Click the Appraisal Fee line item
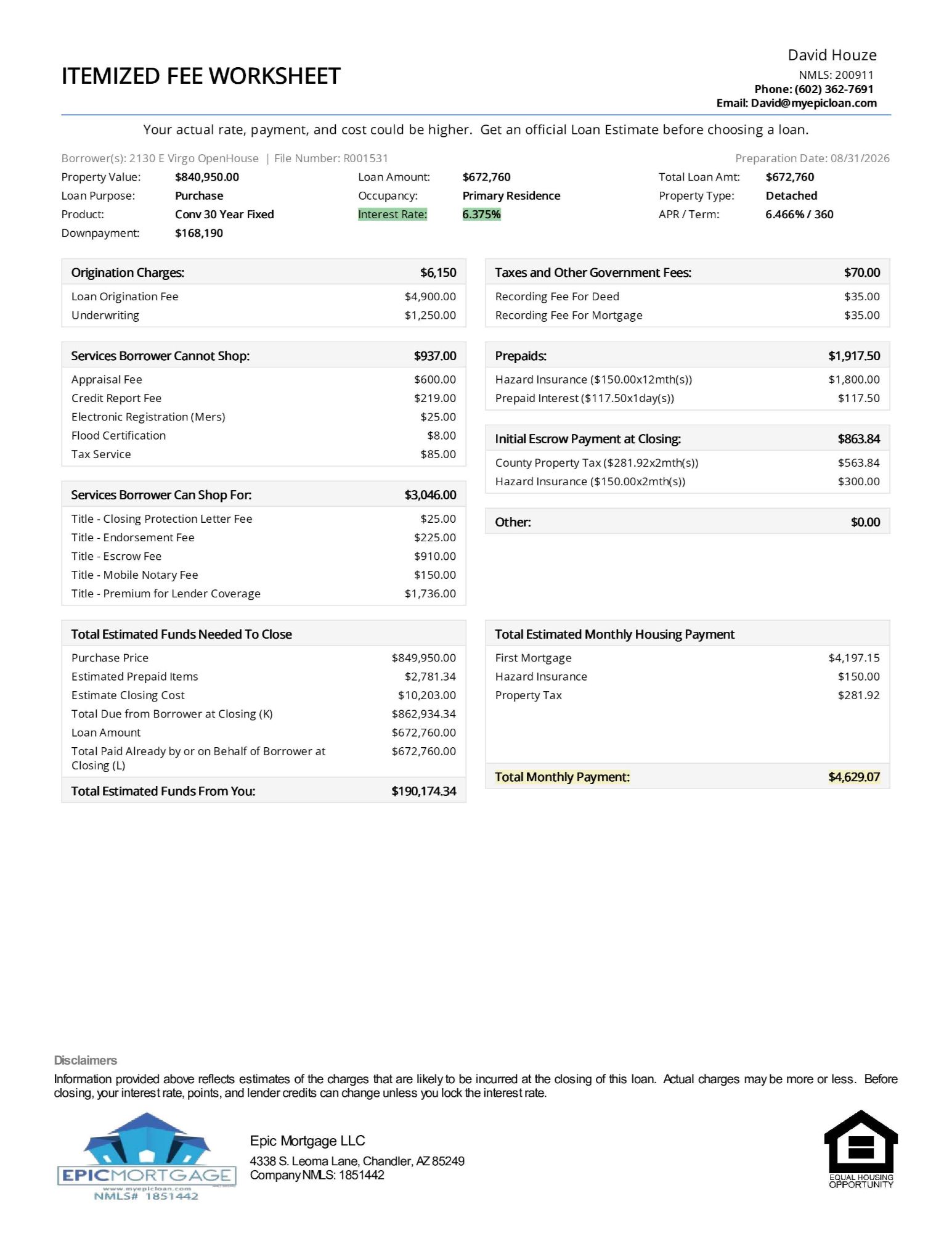Viewport: 952px width, 1233px height. pos(264,380)
